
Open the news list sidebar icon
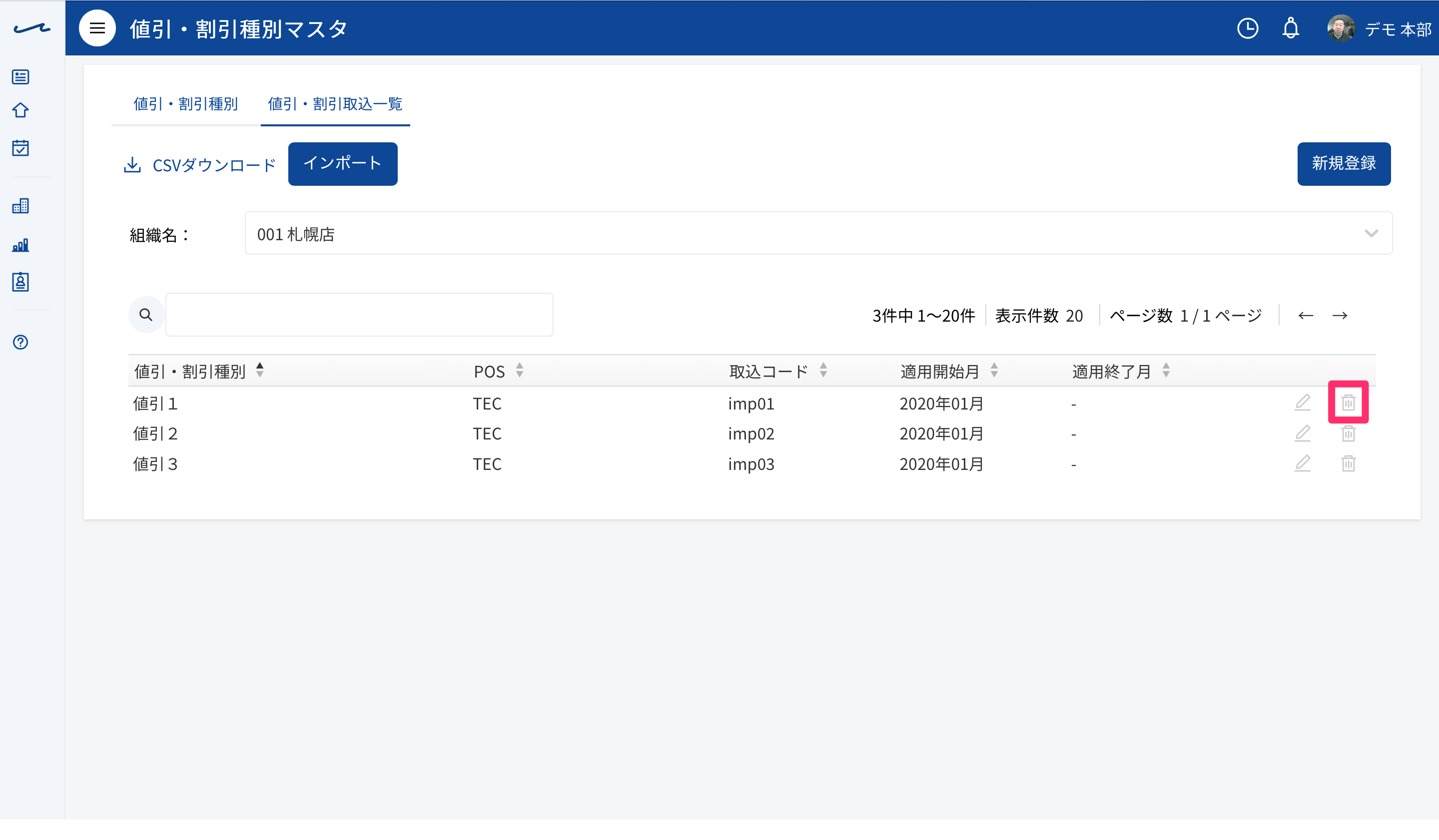[20, 76]
